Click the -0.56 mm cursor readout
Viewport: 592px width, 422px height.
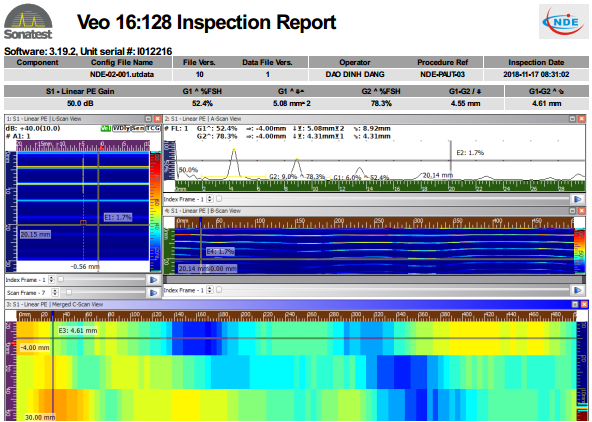click(85, 266)
